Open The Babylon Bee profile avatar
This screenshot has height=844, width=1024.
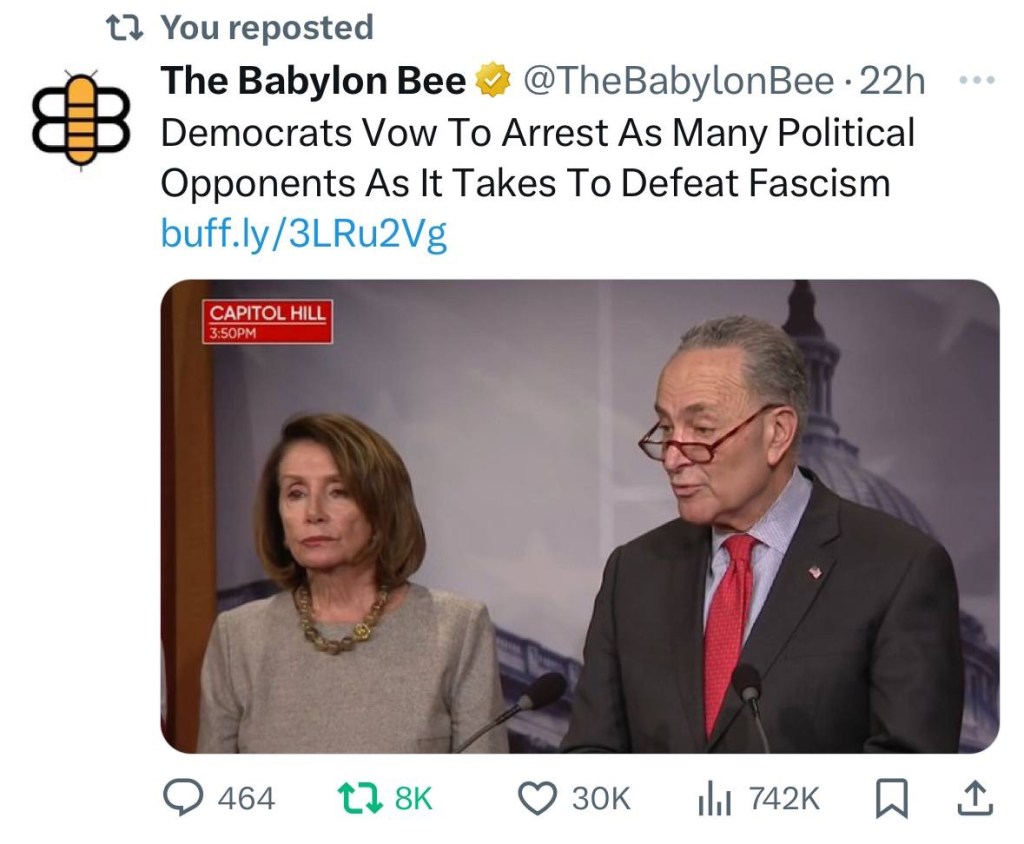pos(80,118)
